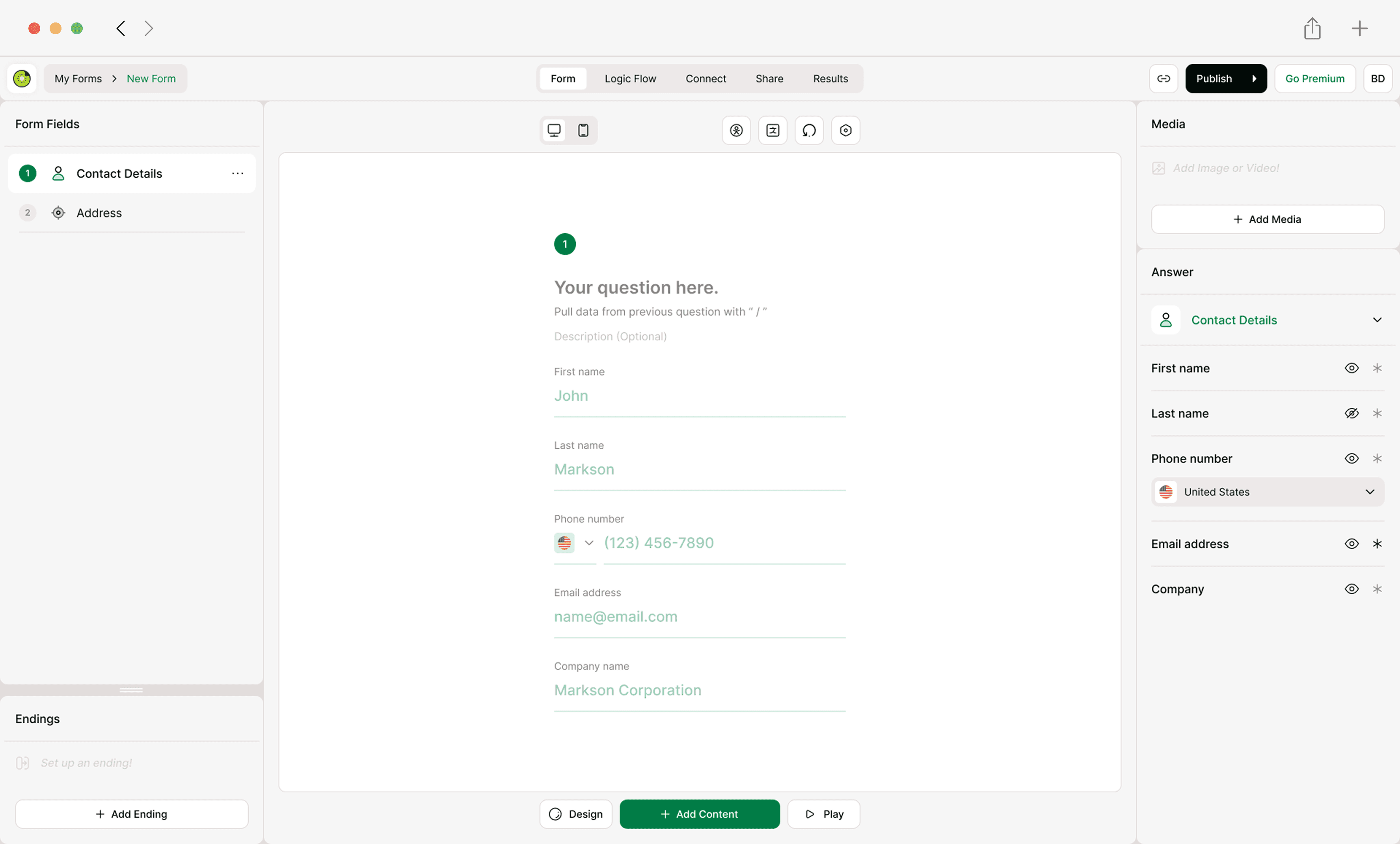Click the Publish button
The height and width of the screenshot is (844, 1400).
tap(1214, 78)
